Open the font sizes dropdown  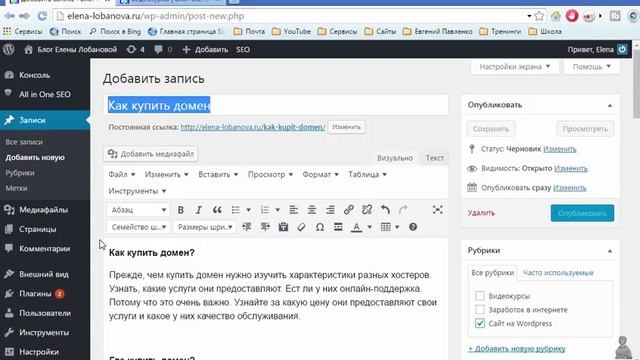click(204, 227)
